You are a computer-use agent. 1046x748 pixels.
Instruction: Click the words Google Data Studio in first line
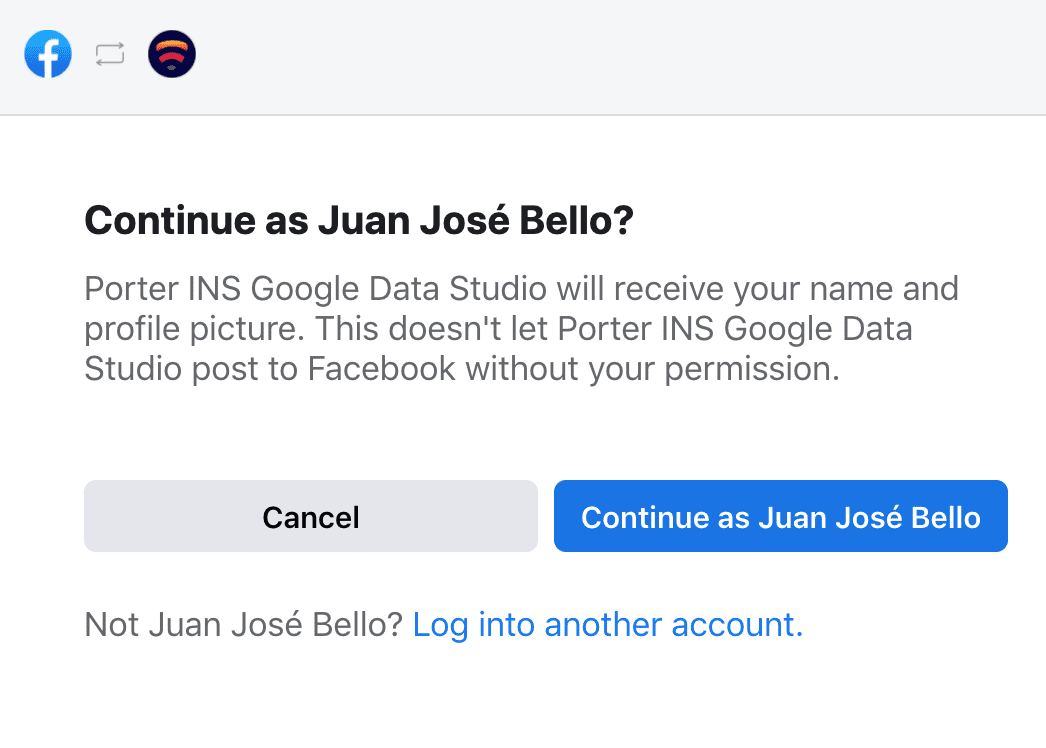pyautogui.click(x=399, y=289)
